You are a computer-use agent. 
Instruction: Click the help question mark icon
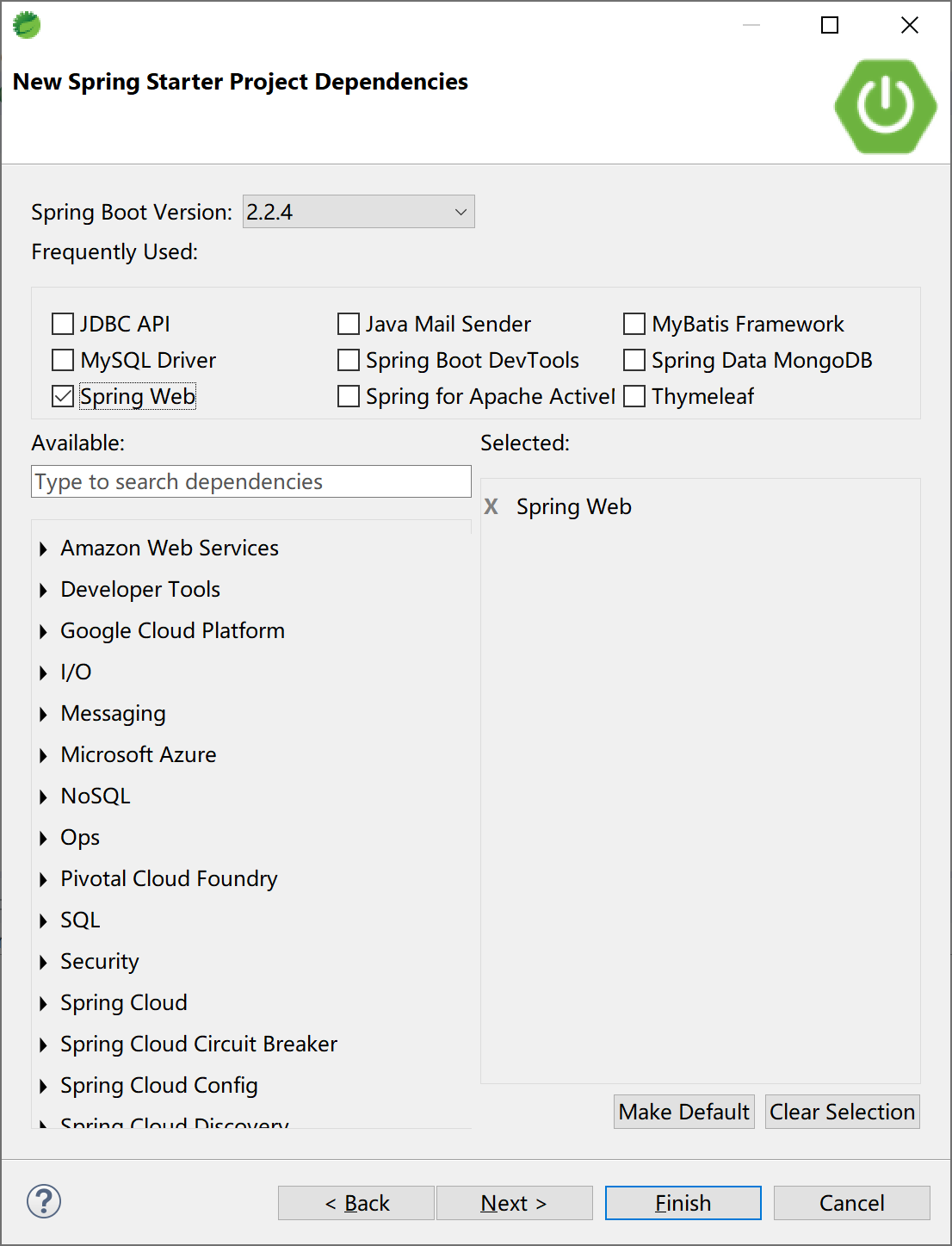tap(44, 1201)
